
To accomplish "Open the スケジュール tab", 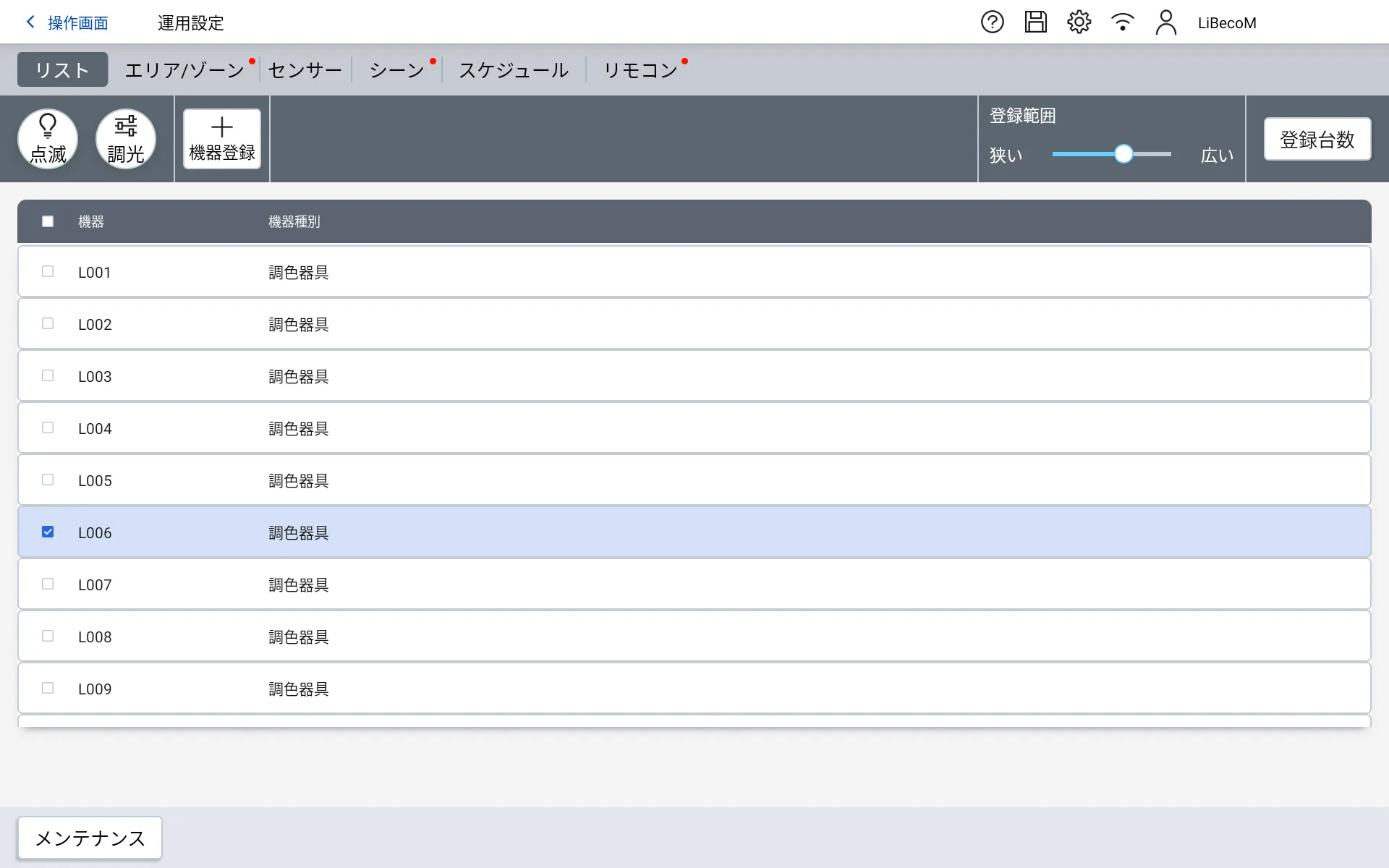I will (514, 70).
